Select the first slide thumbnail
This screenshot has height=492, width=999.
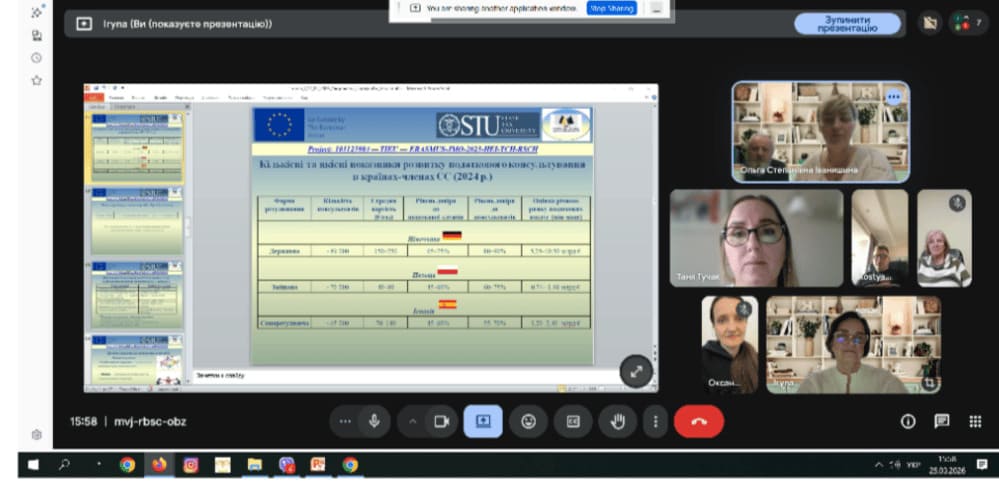pos(137,146)
